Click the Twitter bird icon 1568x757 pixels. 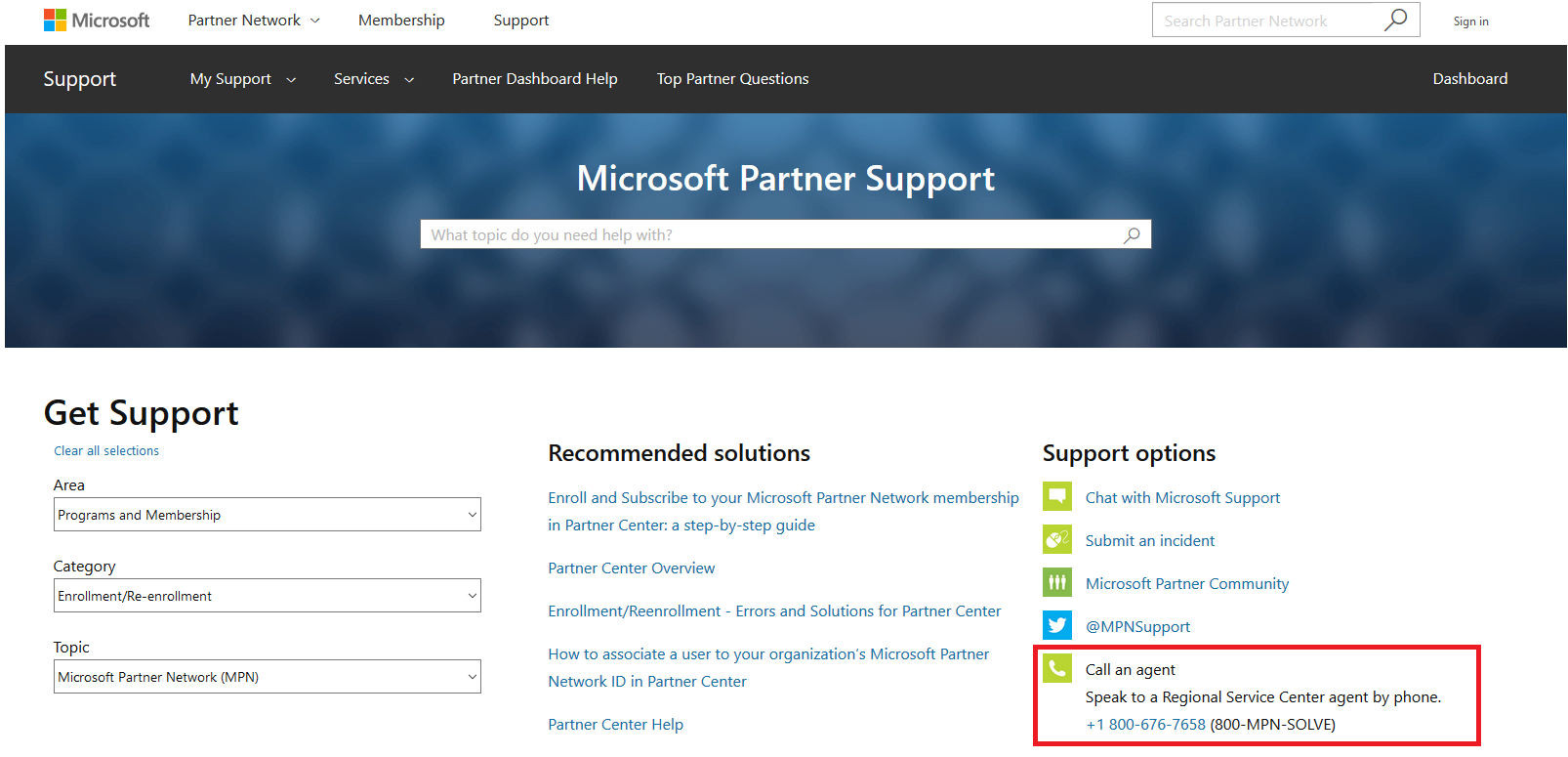tap(1057, 626)
